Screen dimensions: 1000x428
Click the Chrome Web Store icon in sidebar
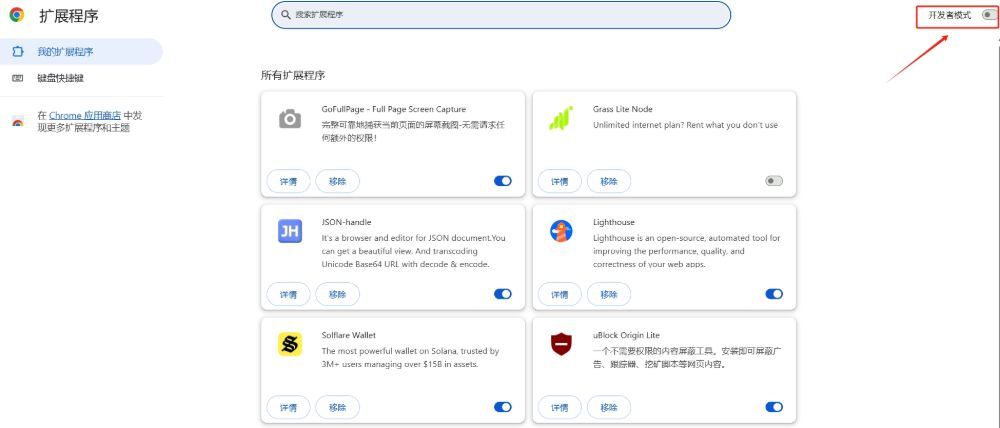tap(18, 122)
